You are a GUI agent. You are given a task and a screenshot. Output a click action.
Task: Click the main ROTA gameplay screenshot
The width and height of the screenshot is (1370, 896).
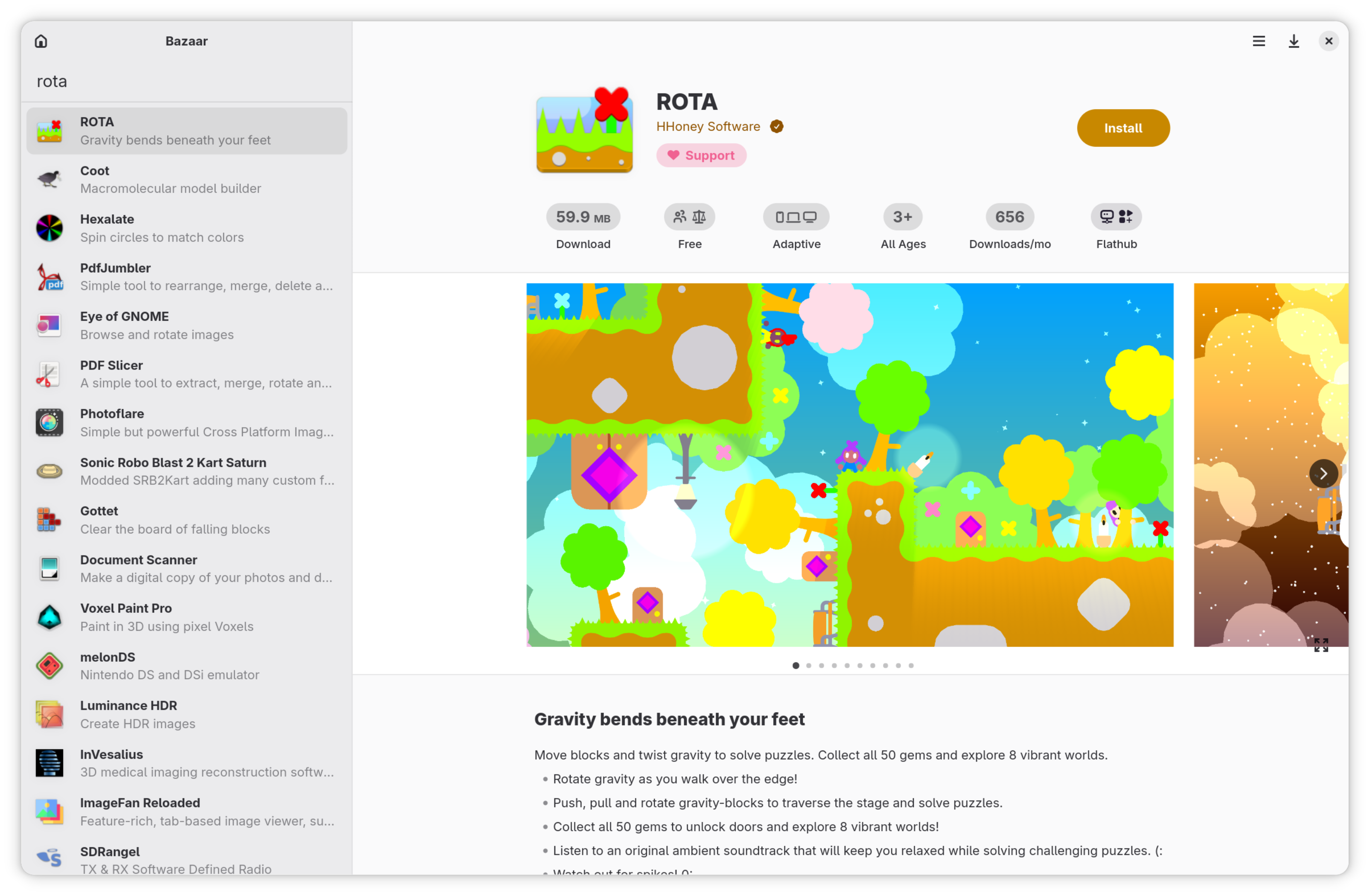849,464
